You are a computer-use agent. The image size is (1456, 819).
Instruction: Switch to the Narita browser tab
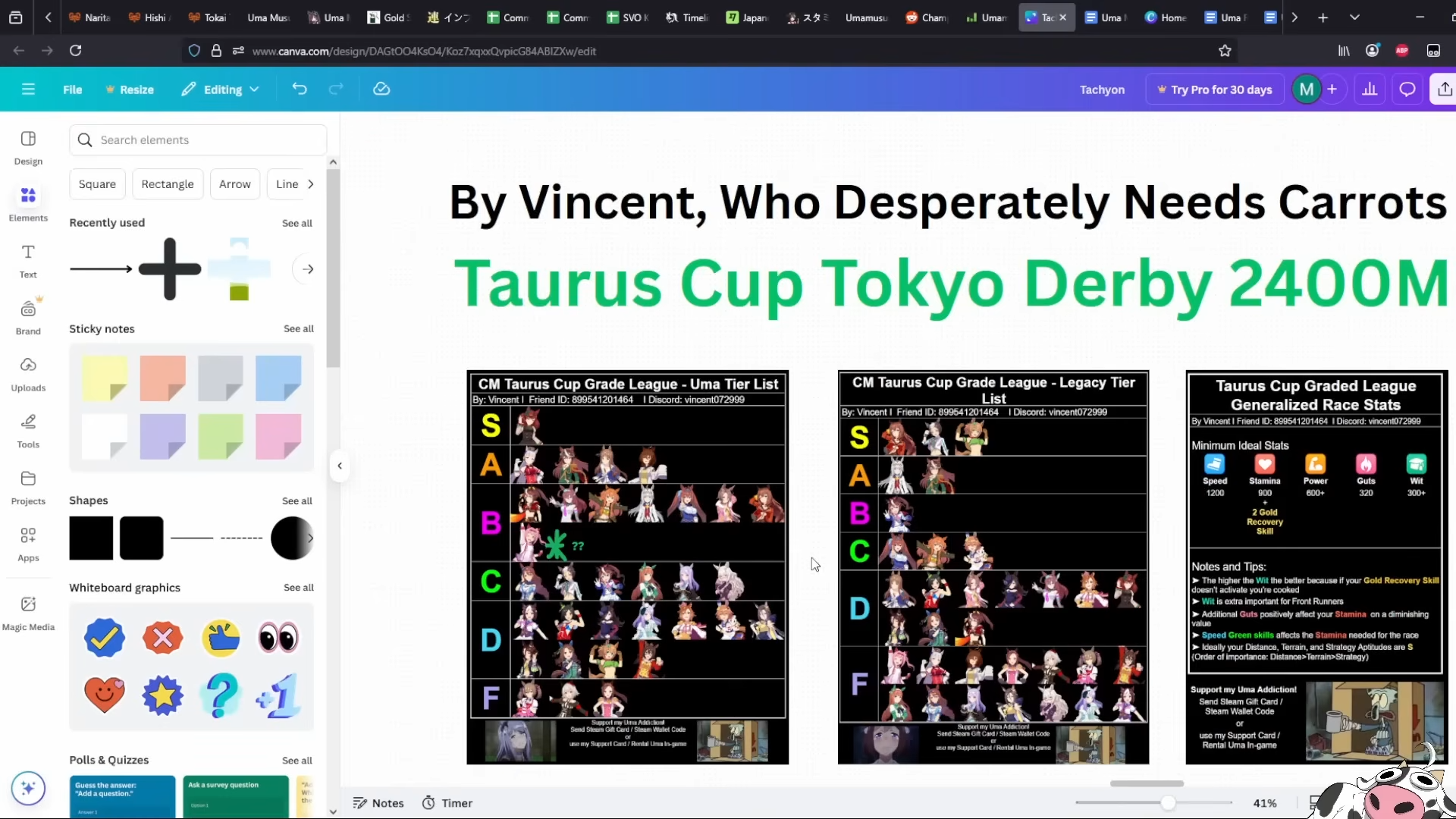click(x=89, y=17)
